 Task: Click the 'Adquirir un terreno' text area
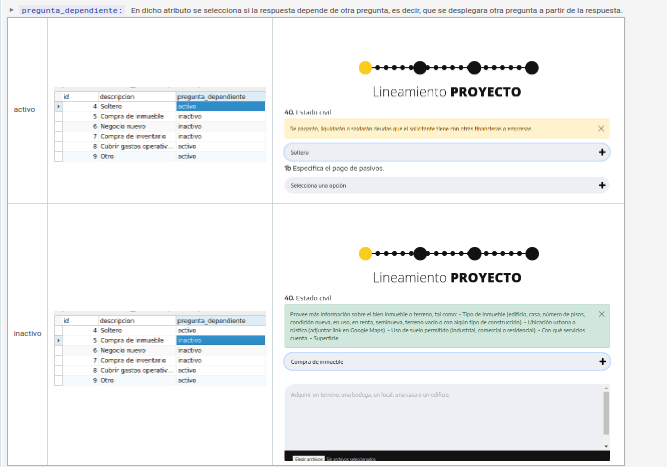tap(440, 415)
